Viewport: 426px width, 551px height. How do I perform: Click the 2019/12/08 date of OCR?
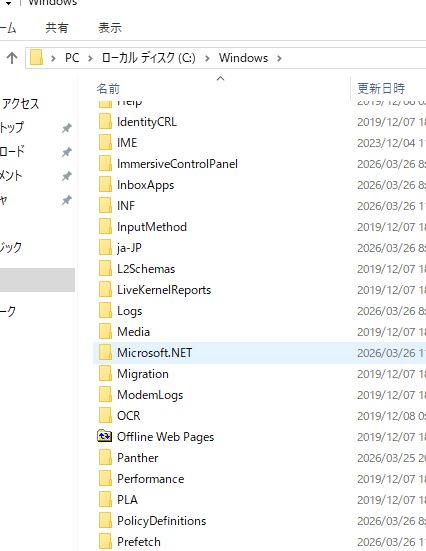point(392,416)
